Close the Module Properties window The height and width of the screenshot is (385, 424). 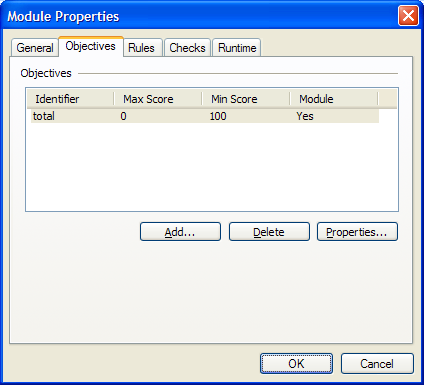tap(408, 16)
